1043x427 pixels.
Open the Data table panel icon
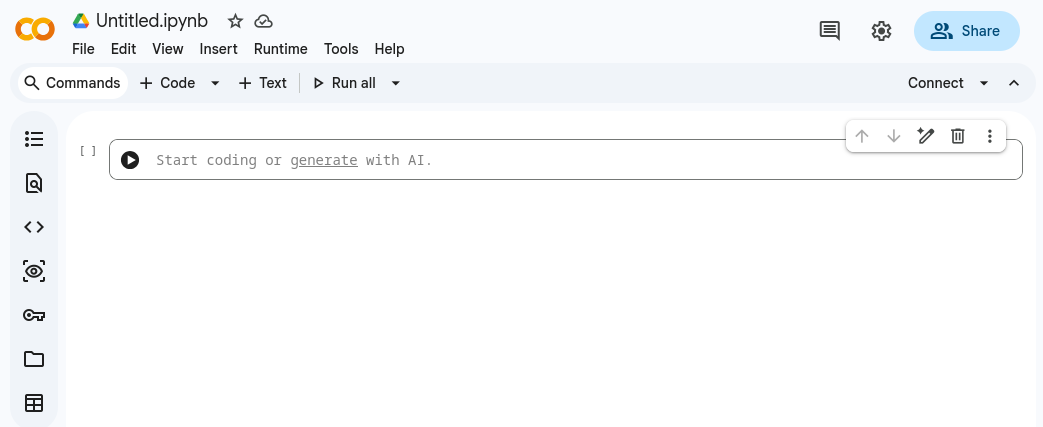tap(34, 403)
